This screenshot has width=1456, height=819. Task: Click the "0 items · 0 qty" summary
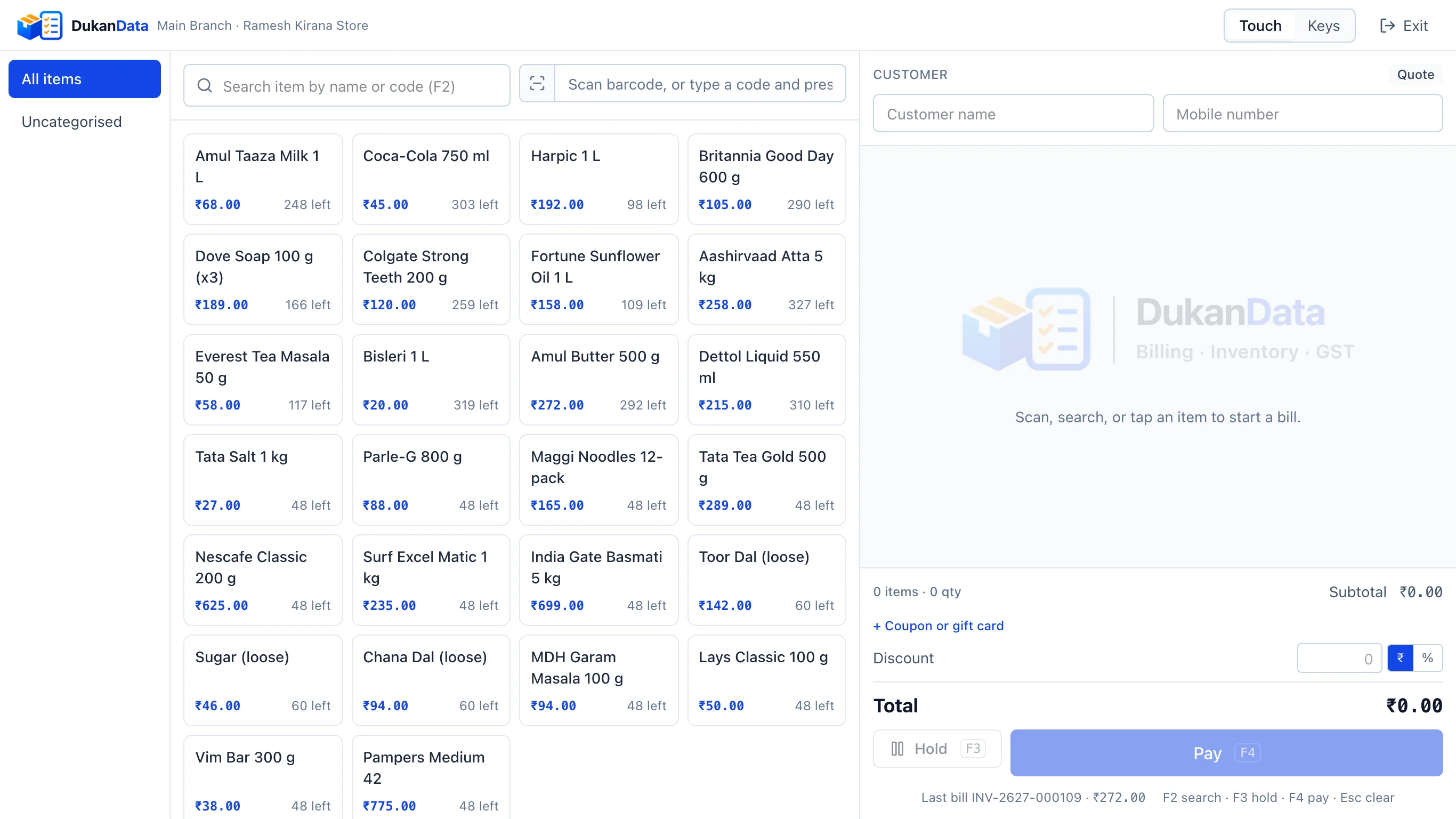[917, 592]
